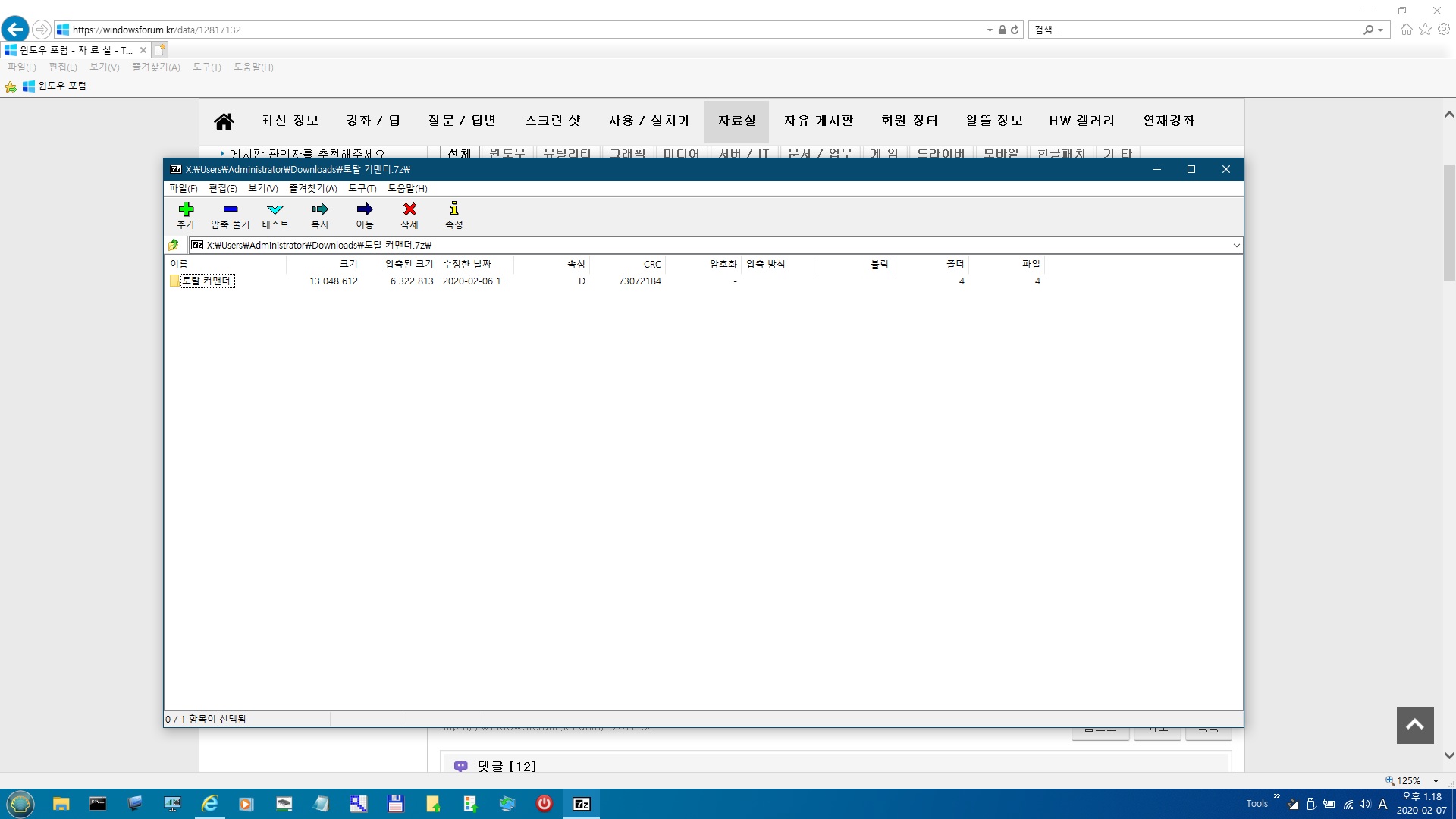Open File Explorer from taskbar
The height and width of the screenshot is (819, 1456).
(x=61, y=804)
